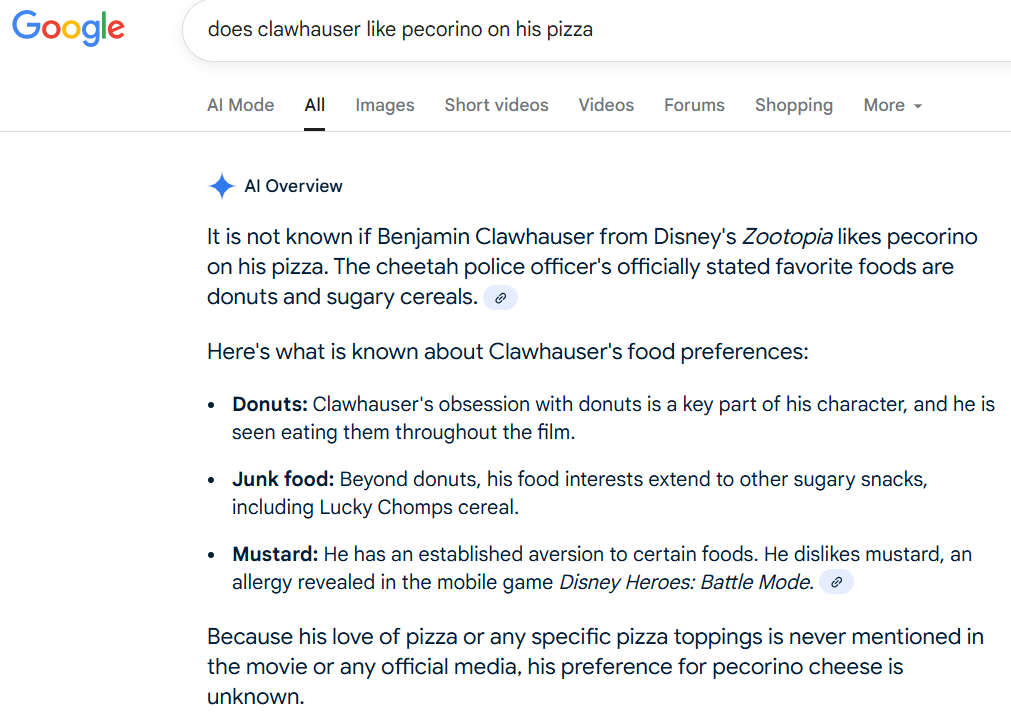Image resolution: width=1011 pixels, height=713 pixels.
Task: Click the Donuts bullet heading
Action: point(270,404)
